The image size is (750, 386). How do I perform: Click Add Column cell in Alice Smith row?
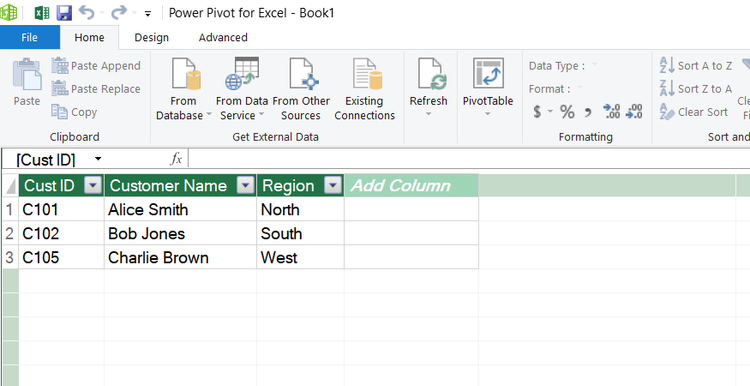(x=411, y=210)
